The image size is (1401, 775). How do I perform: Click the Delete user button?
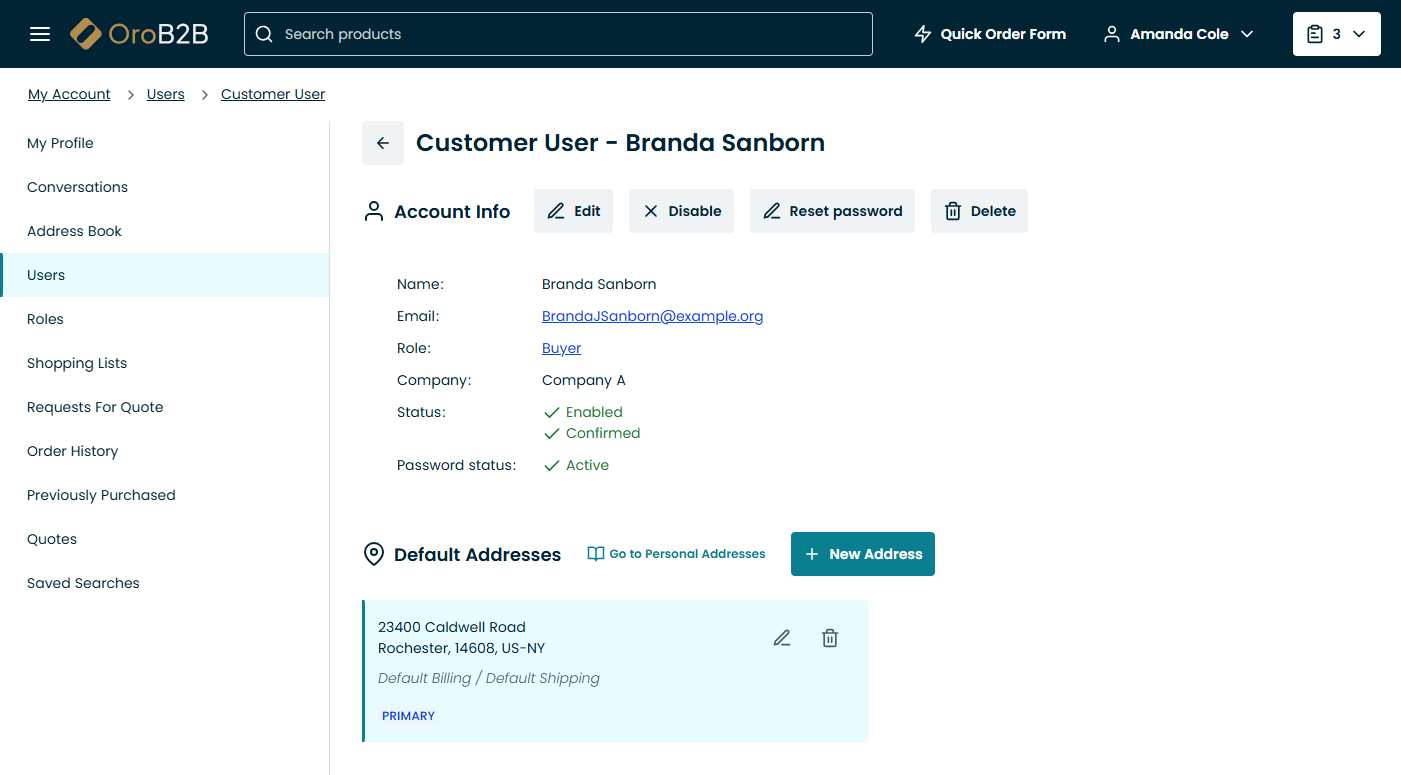[979, 211]
